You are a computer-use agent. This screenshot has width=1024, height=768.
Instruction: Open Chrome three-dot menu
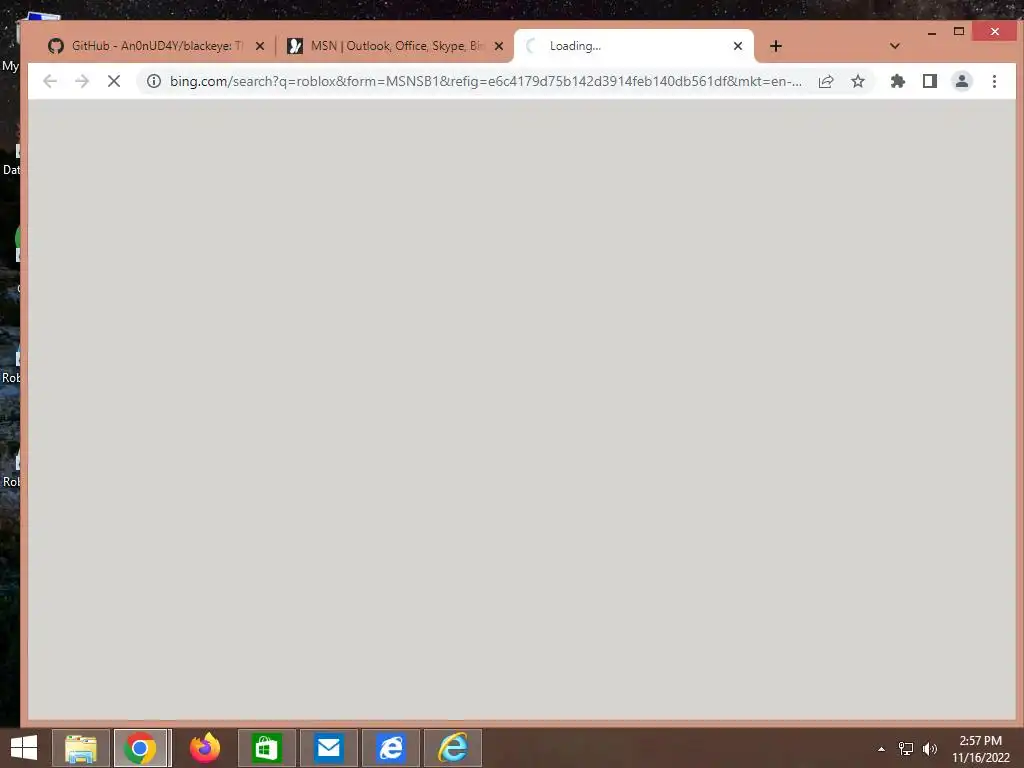point(994,81)
